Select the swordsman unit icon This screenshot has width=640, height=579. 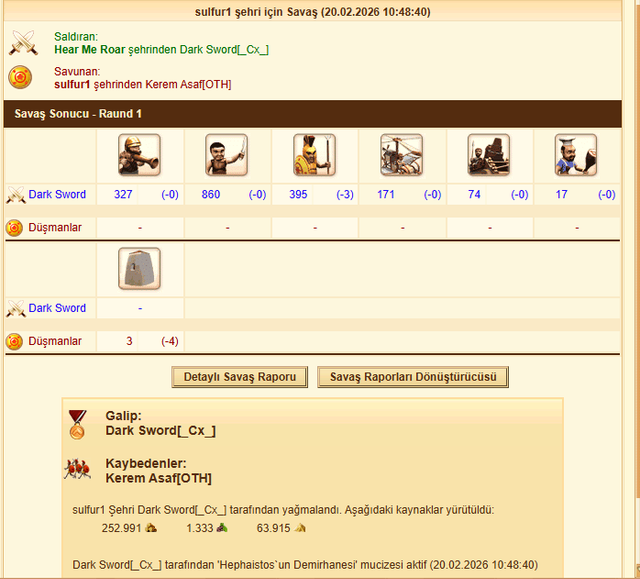coord(227,155)
